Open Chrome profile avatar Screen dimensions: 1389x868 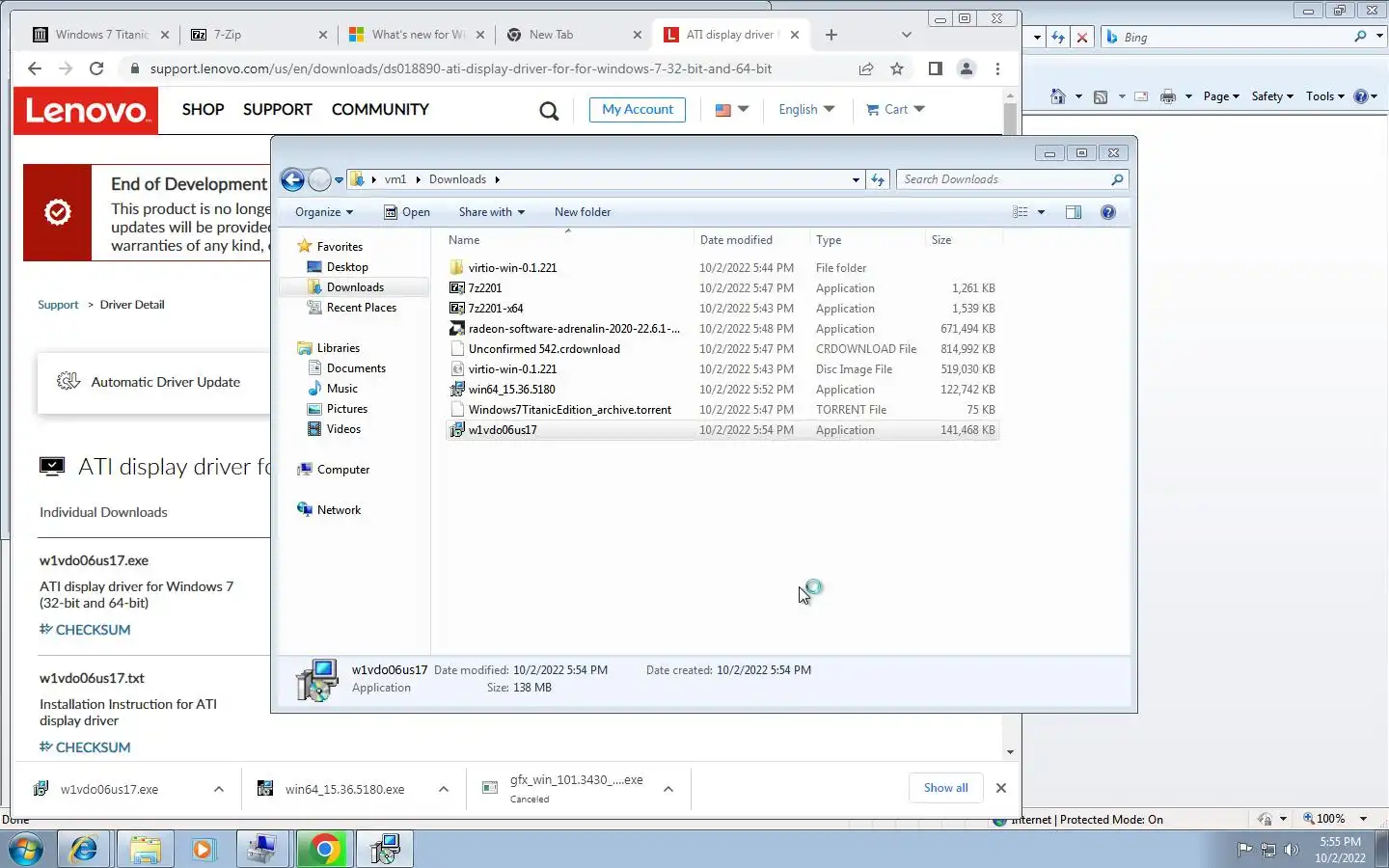click(x=966, y=68)
